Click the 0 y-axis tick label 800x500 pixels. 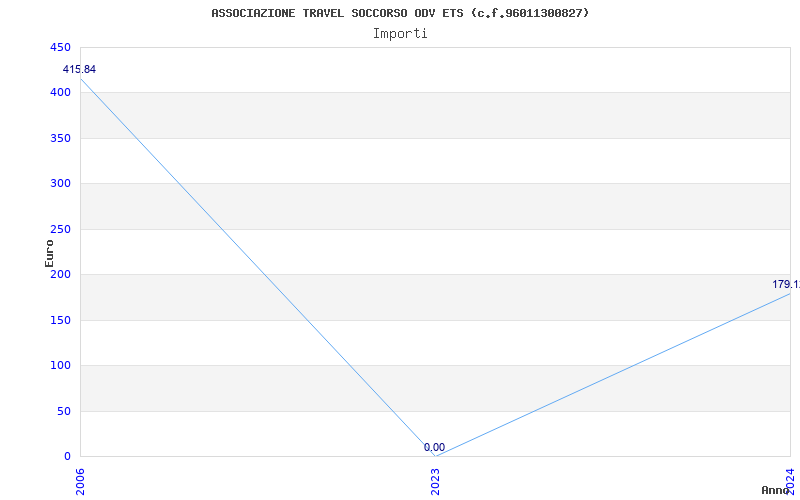click(67, 457)
